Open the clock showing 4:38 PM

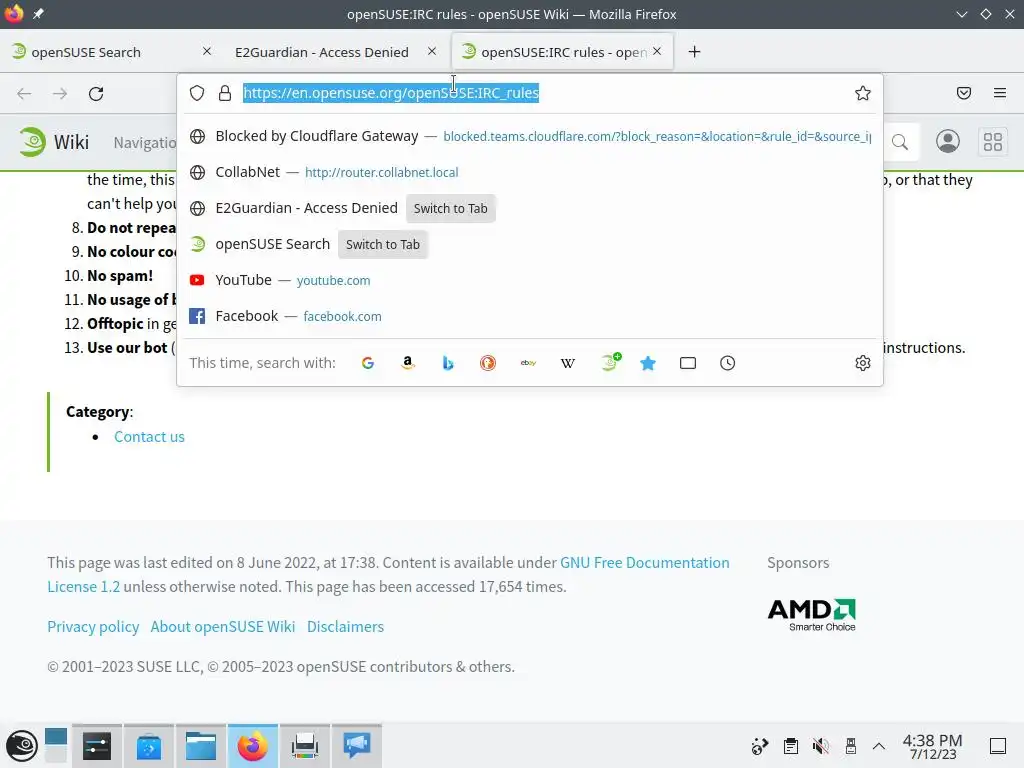pyautogui.click(x=933, y=746)
